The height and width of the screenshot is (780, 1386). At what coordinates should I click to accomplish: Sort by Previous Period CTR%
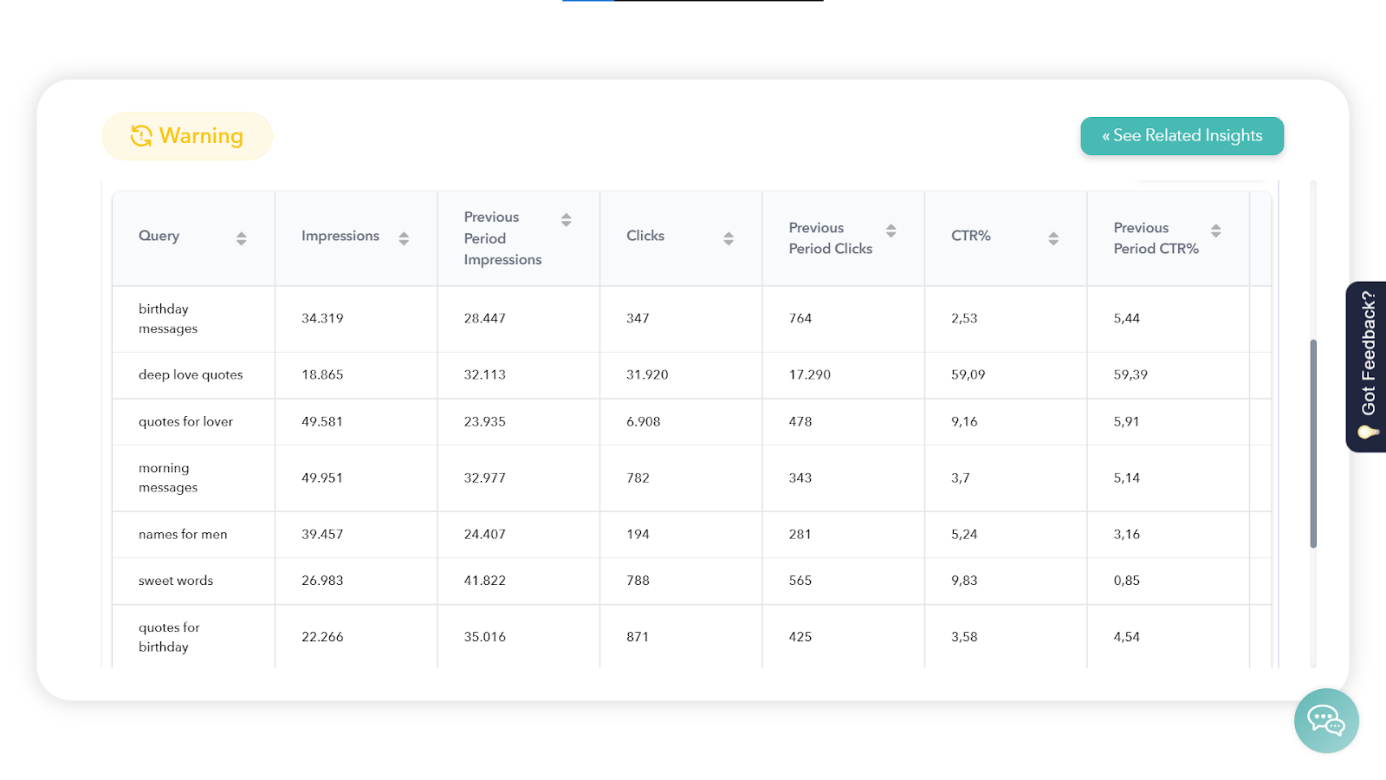pos(1216,231)
